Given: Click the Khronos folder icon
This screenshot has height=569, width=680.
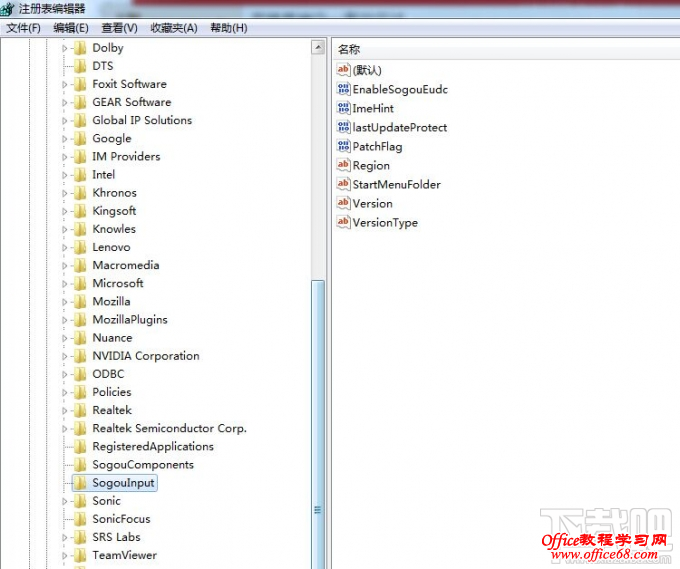Looking at the screenshot, I should click(x=80, y=193).
